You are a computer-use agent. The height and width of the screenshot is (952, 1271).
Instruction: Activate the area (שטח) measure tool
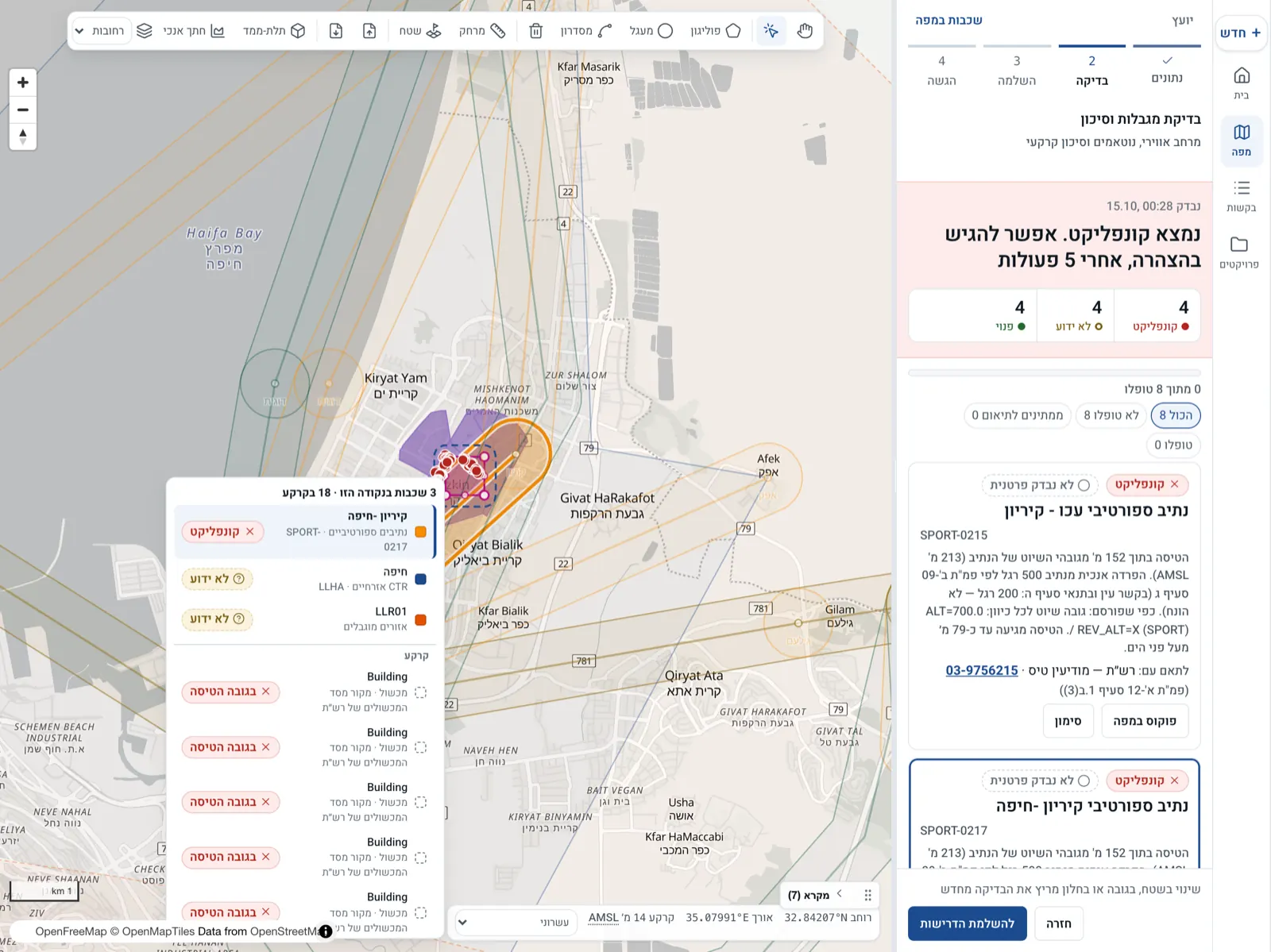point(420,31)
